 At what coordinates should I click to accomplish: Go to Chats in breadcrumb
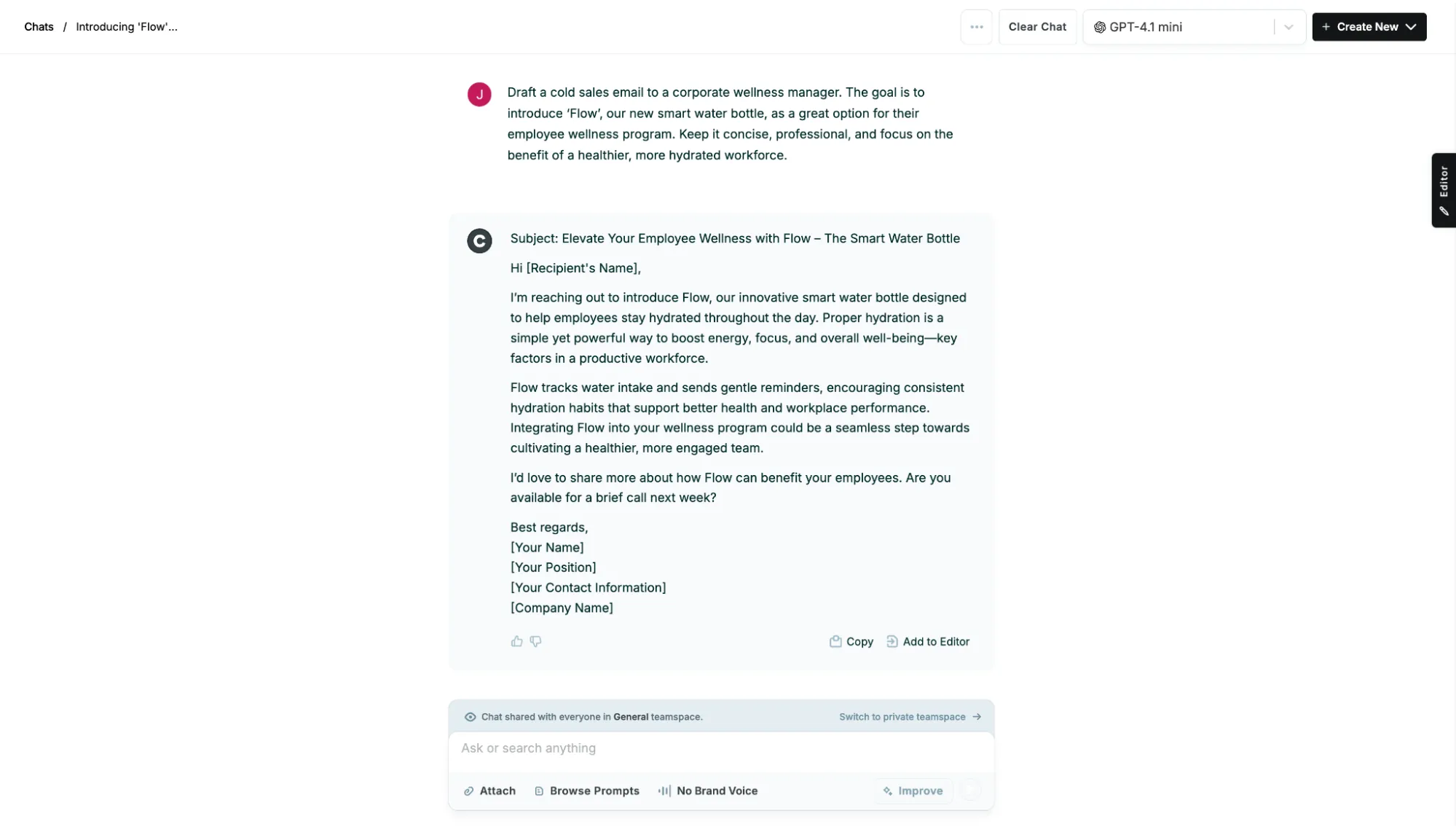click(39, 27)
